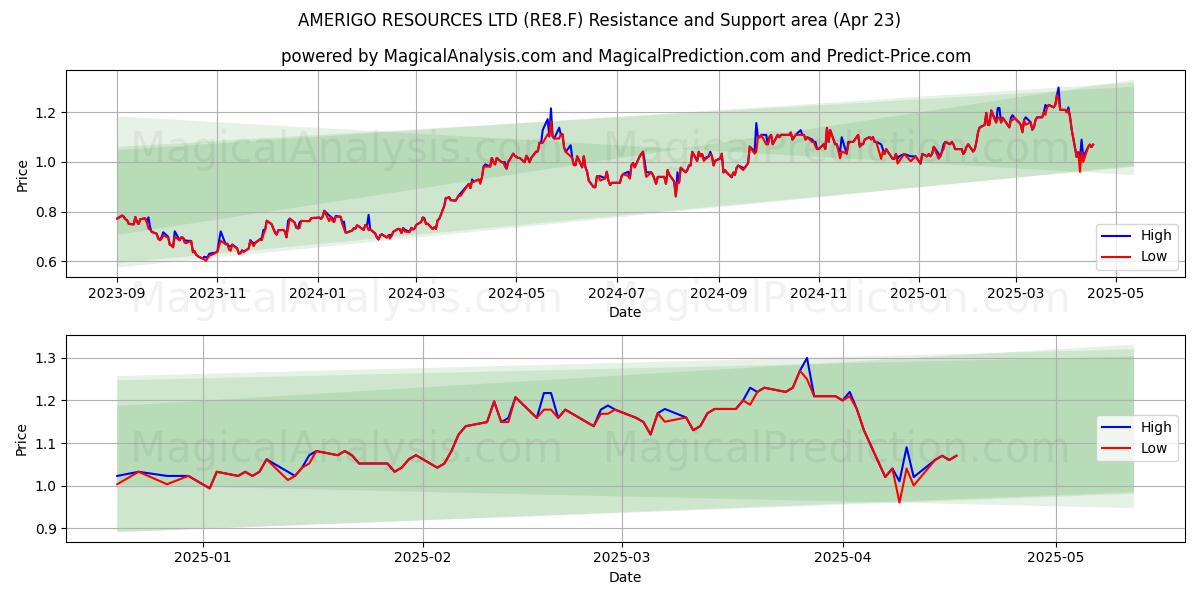Click the late-March 2025 price peak in lower chart
This screenshot has width=1200, height=600.
coord(806,359)
